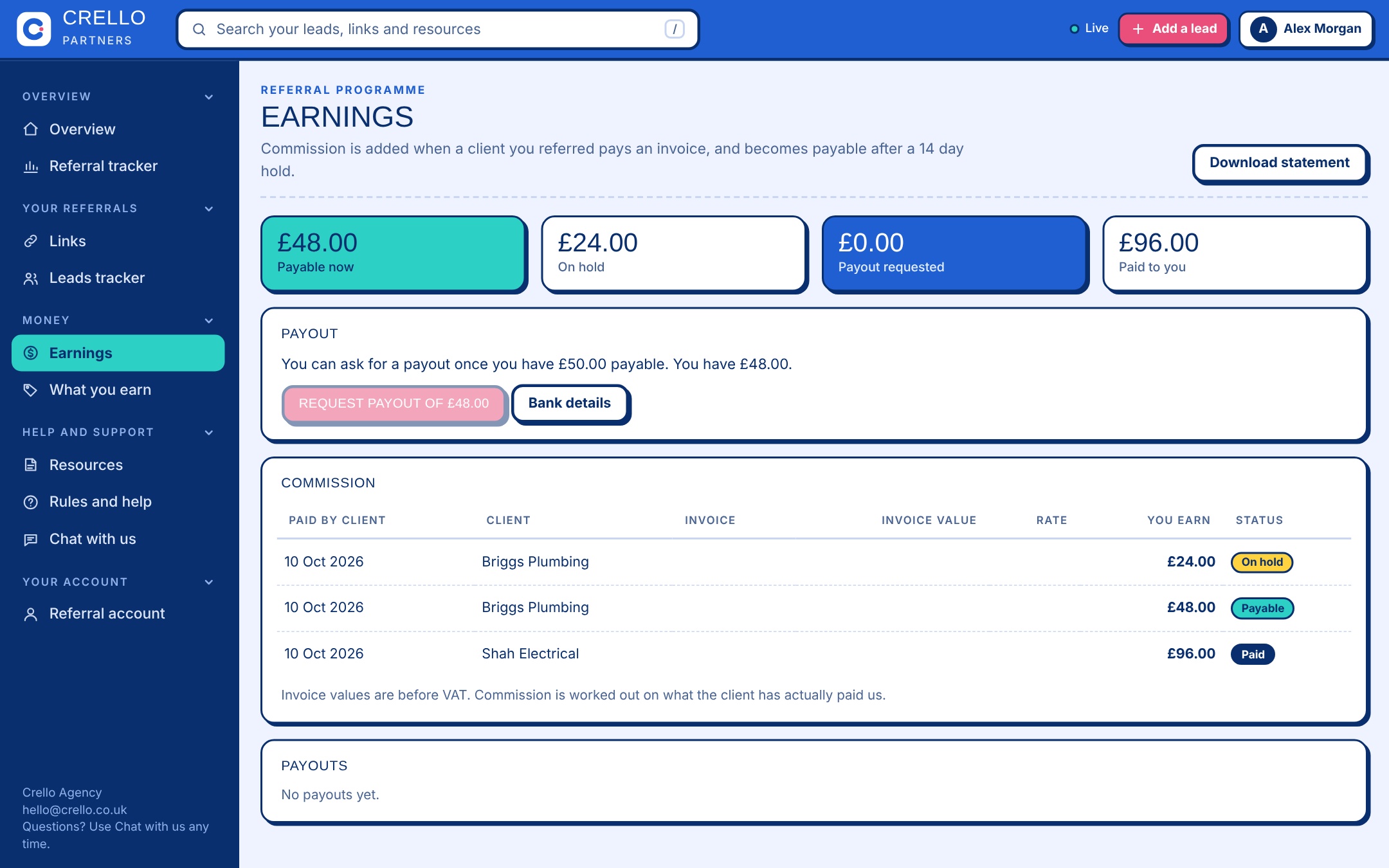Collapse the Your Referrals section chevron

click(208, 208)
